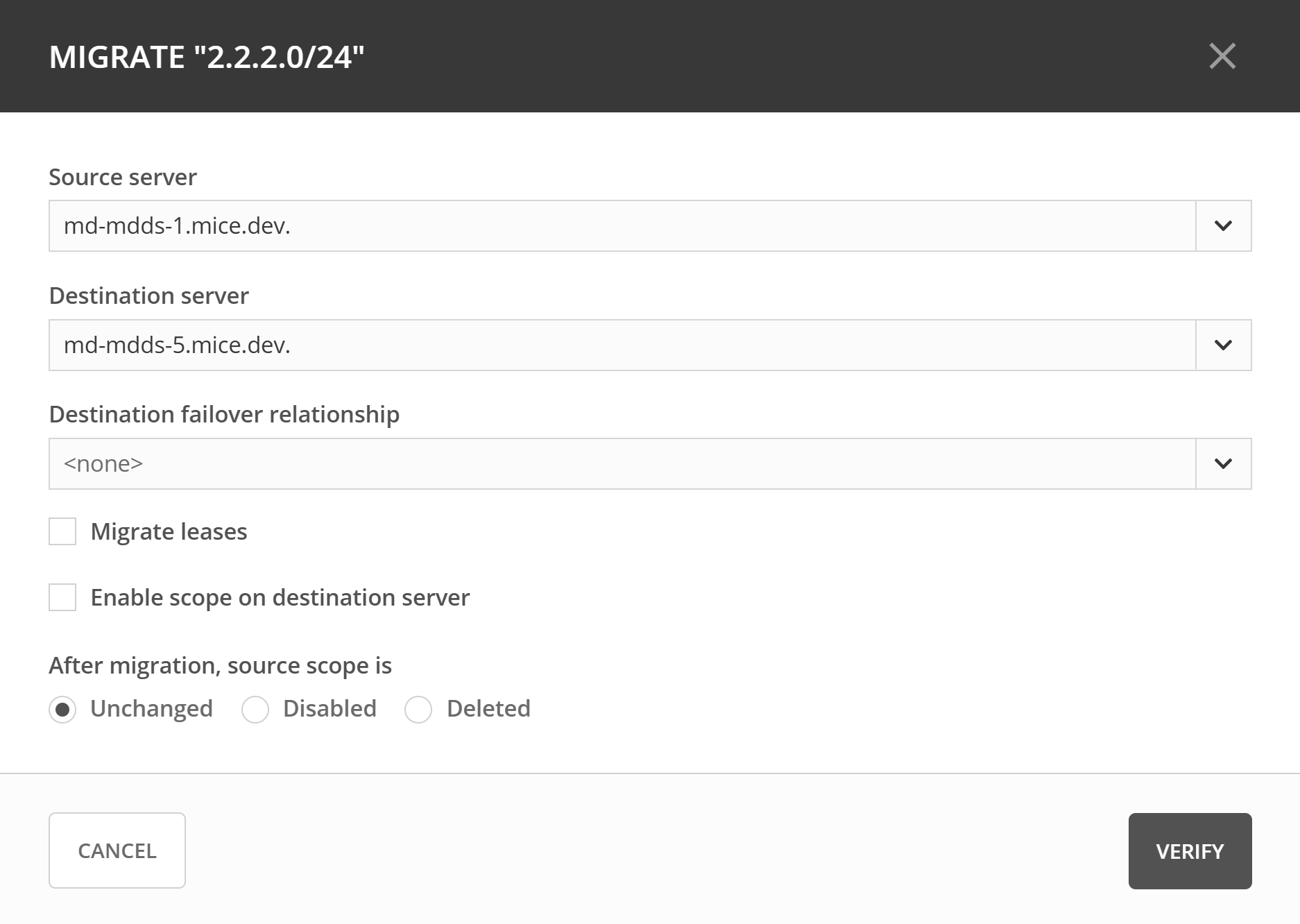Select the Disabled radio button circle

tap(255, 710)
